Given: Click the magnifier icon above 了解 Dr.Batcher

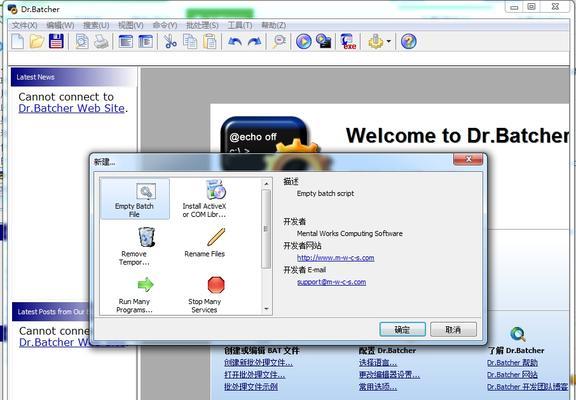Looking at the screenshot, I should click(518, 334).
